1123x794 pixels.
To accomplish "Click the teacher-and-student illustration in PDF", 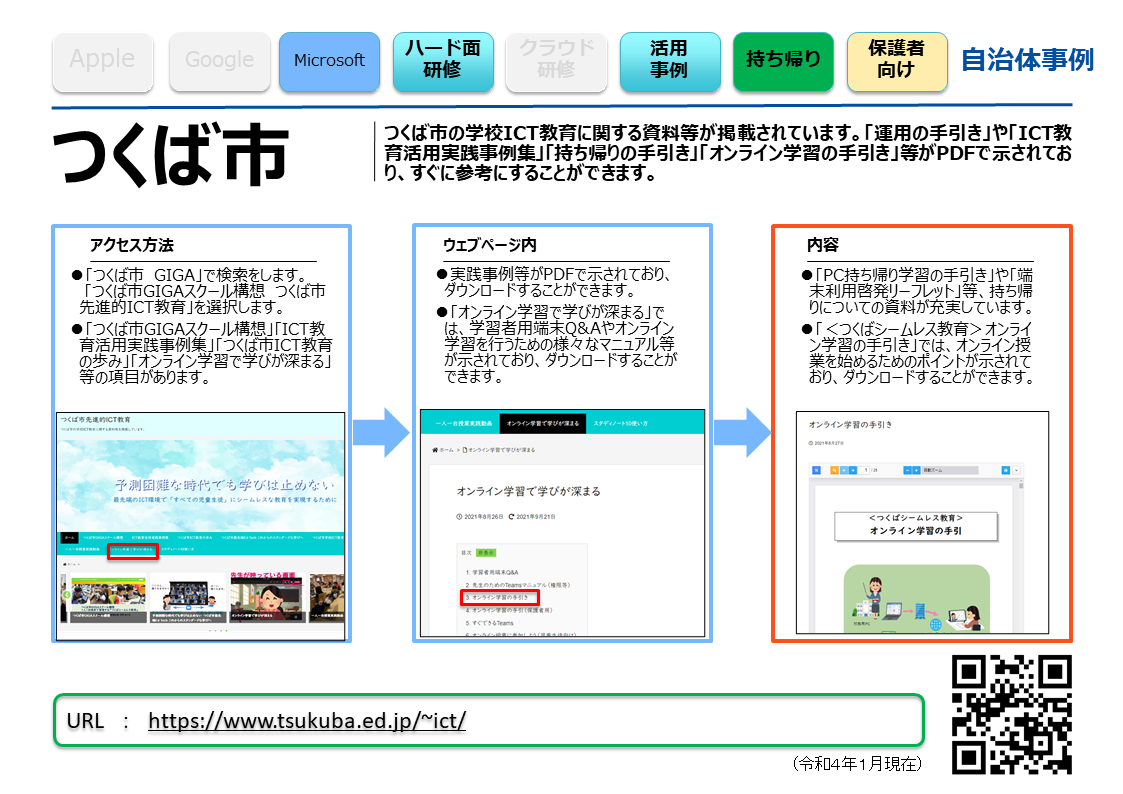I will 916,599.
